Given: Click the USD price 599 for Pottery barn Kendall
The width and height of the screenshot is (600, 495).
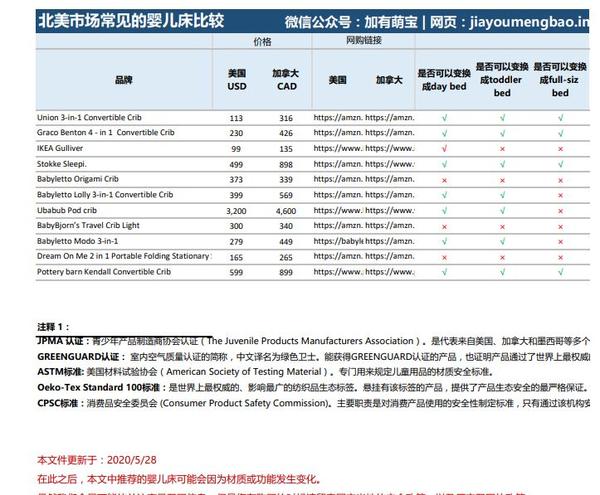Looking at the screenshot, I should pyautogui.click(x=236, y=272).
